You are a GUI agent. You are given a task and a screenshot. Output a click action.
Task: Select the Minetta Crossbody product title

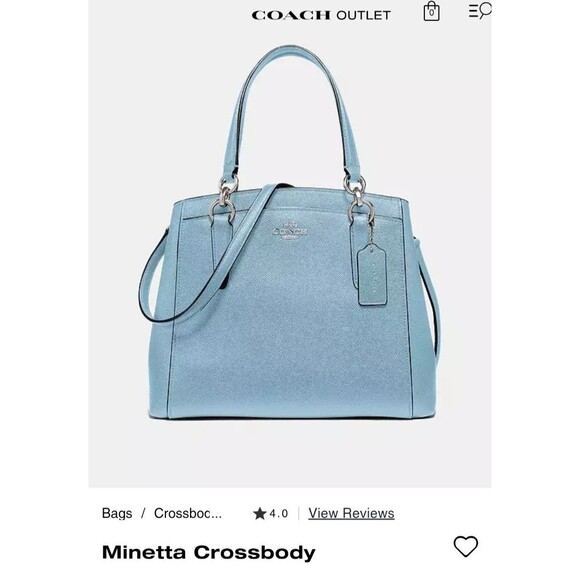pyautogui.click(x=209, y=552)
